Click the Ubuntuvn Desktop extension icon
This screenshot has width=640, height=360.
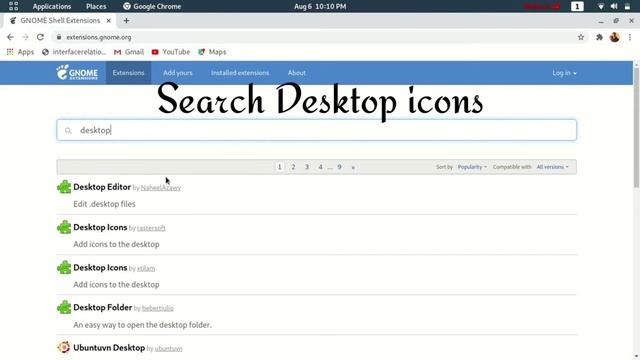[64, 347]
